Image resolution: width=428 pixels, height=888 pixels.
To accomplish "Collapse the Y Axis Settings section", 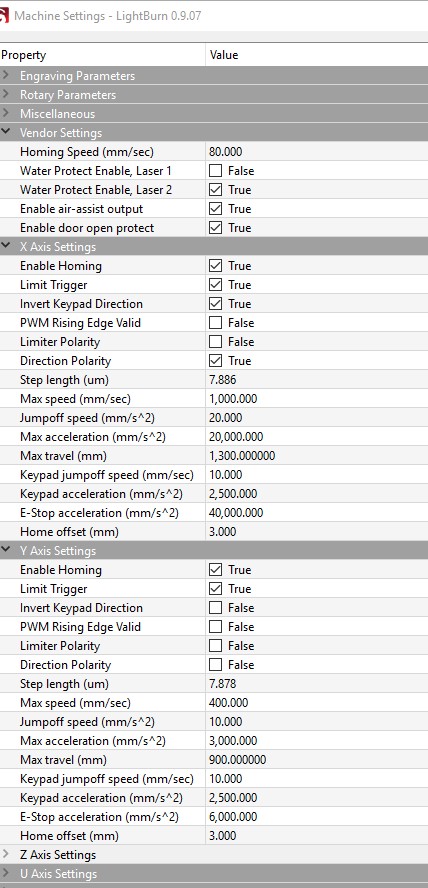I will (x=6, y=550).
